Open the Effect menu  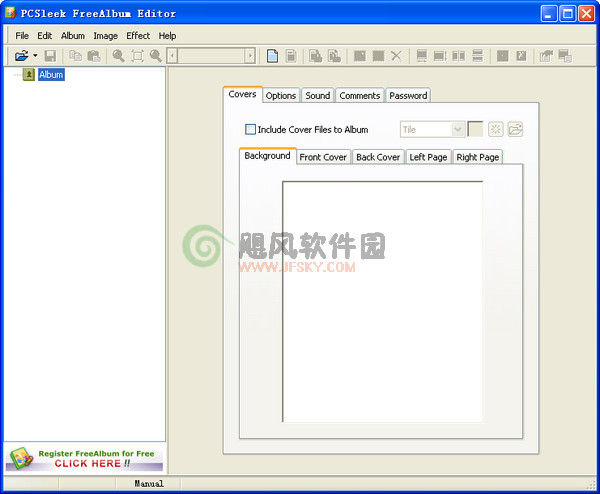click(138, 35)
